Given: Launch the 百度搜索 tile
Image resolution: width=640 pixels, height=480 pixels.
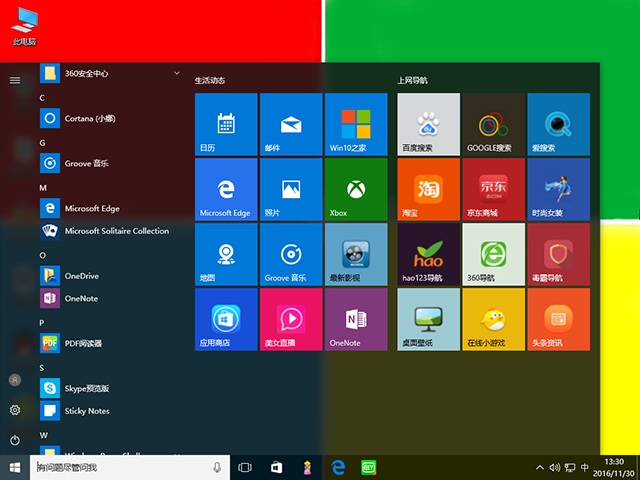Looking at the screenshot, I should (x=428, y=124).
